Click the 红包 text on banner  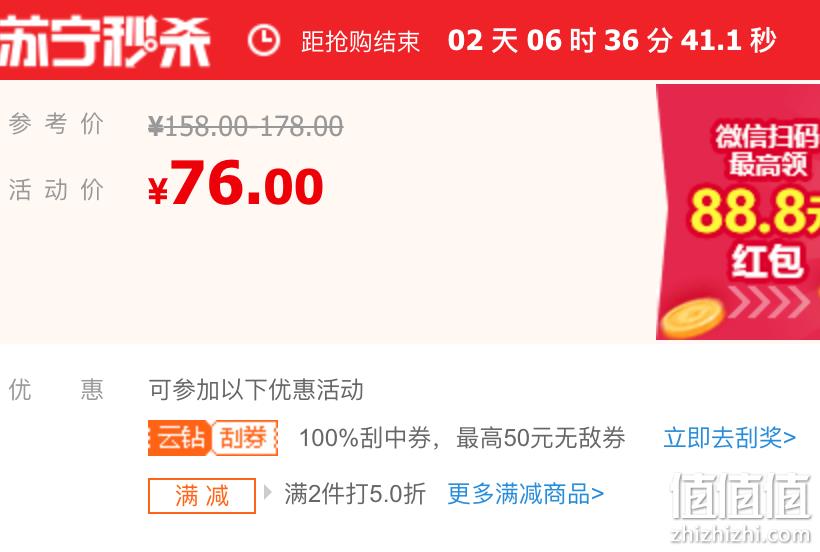[x=767, y=260]
